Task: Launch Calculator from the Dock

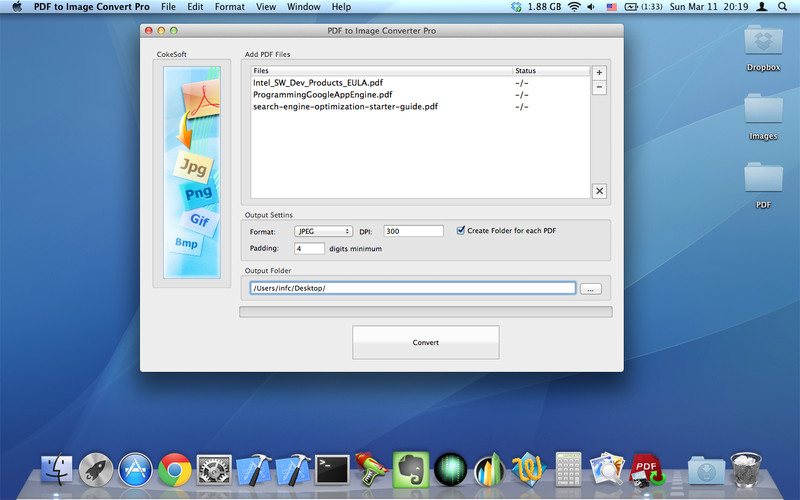Action: [568, 469]
